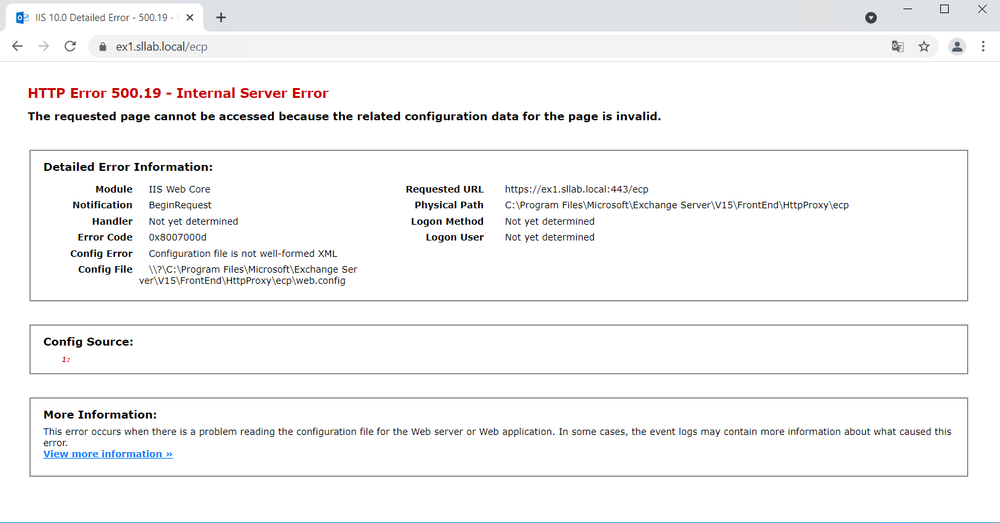Click the Physical Path value for HttpProxy\ecp
Image resolution: width=1000 pixels, height=523 pixels.
[x=677, y=205]
